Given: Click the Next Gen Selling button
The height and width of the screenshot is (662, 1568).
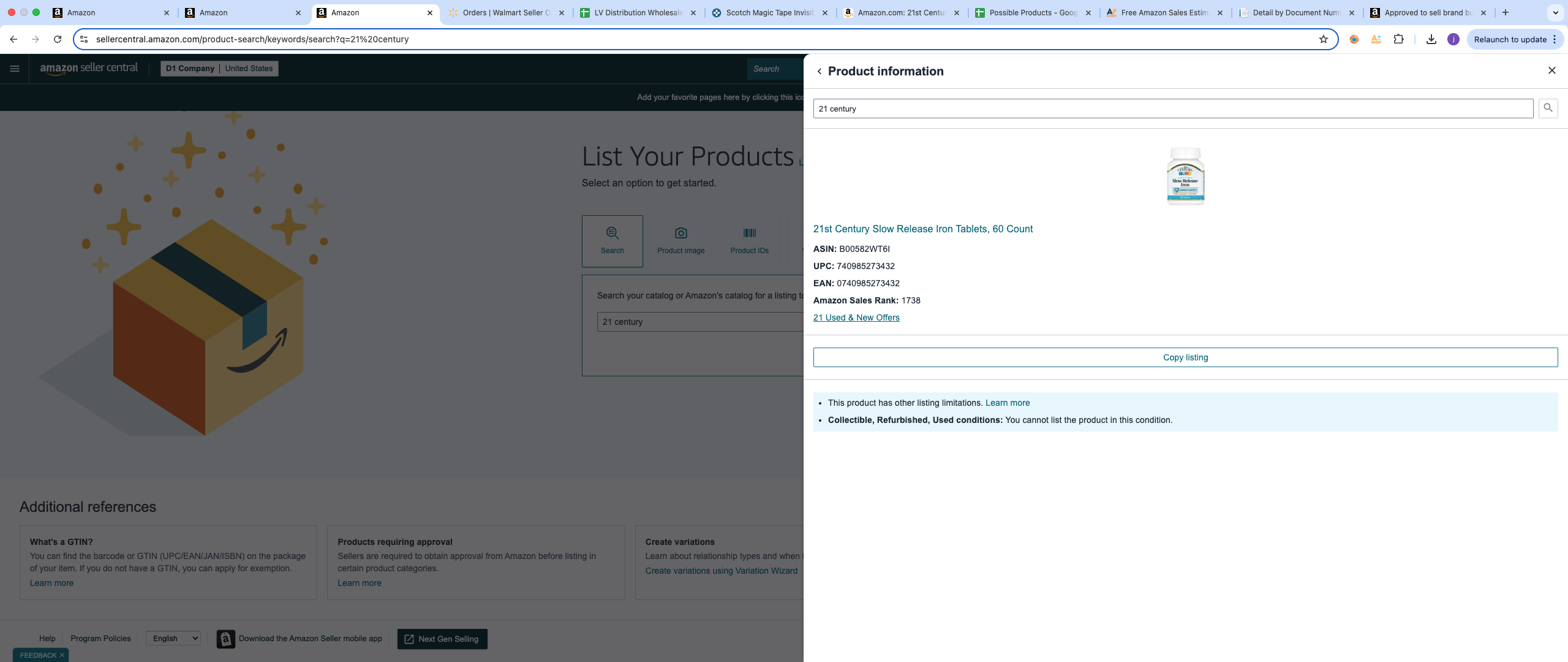Looking at the screenshot, I should click(442, 639).
